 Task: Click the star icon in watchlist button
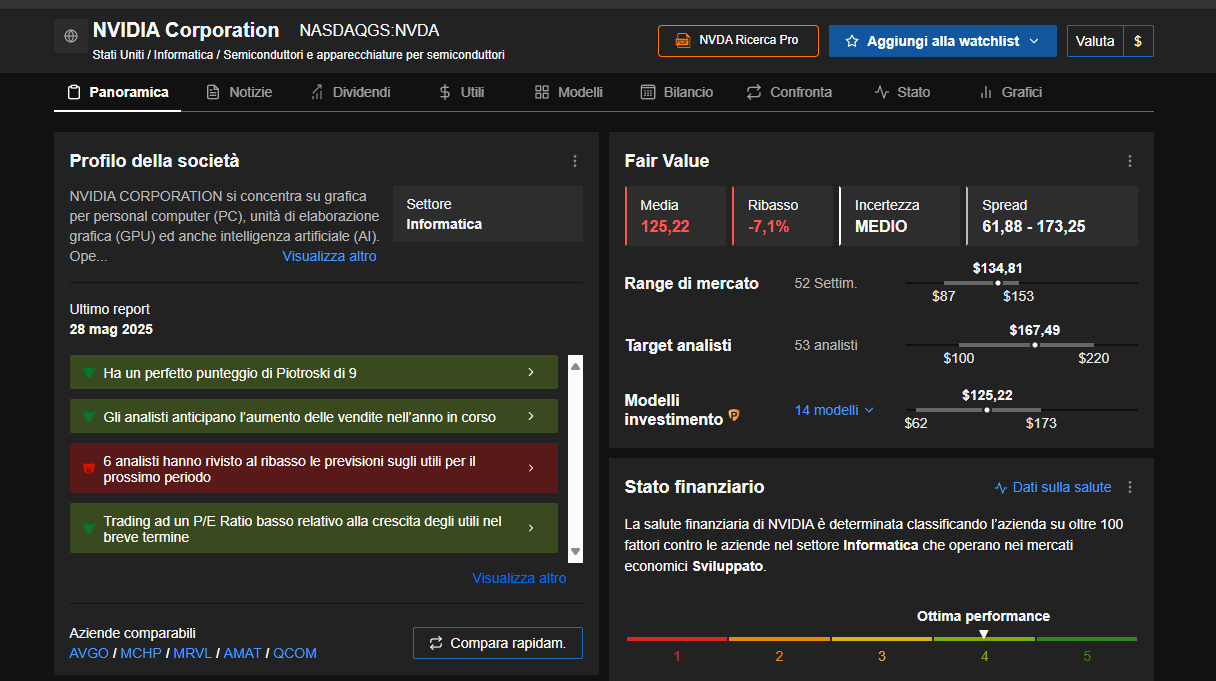[x=852, y=41]
